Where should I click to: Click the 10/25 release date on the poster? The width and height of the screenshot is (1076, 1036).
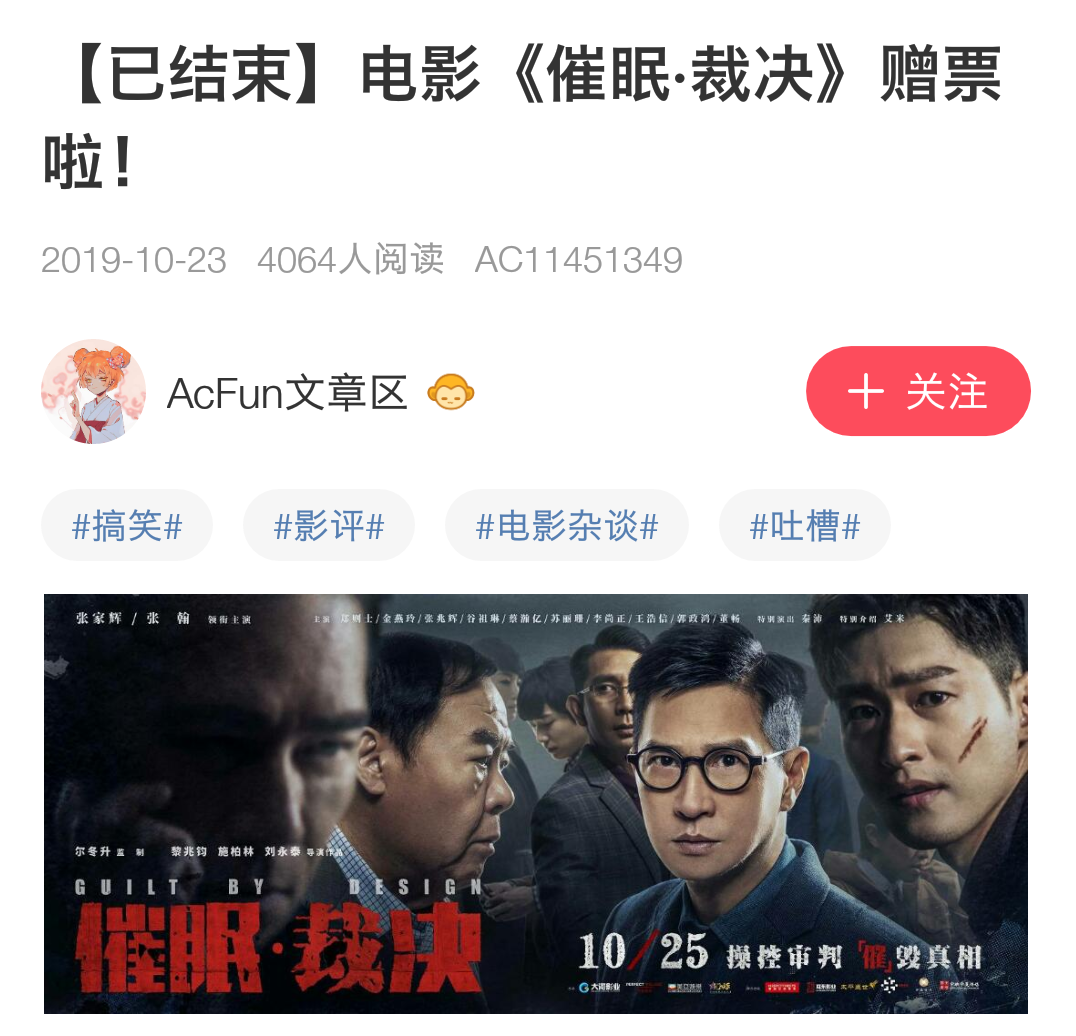[x=642, y=951]
